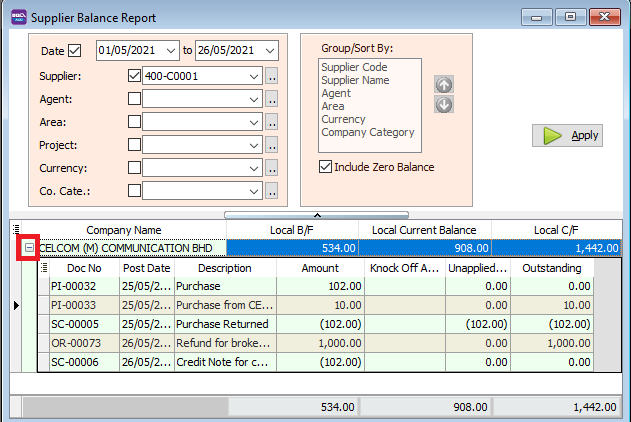This screenshot has width=631, height=422.
Task: Click the move down arrow icon
Action: 444,104
